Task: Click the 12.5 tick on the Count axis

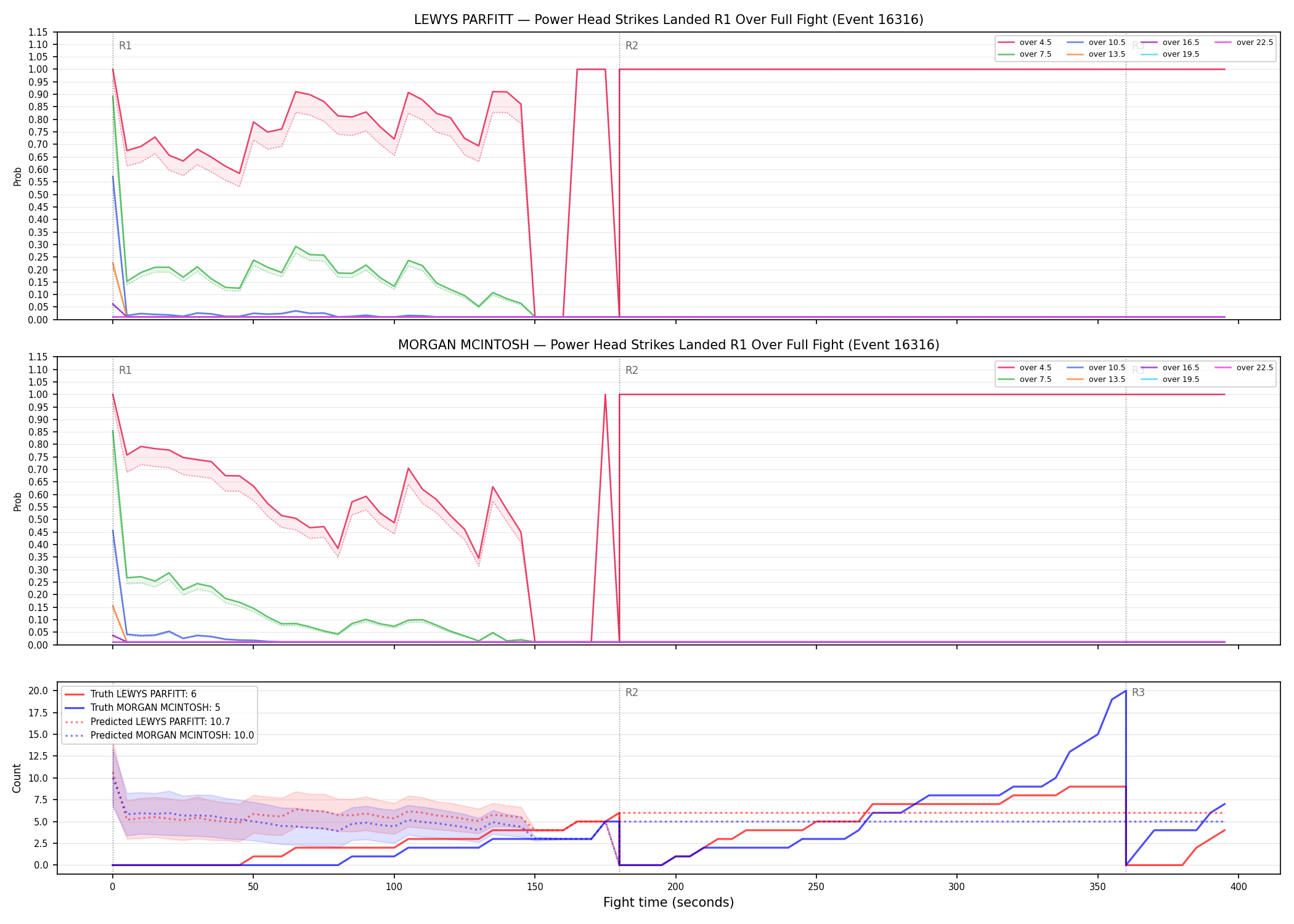Action: (x=38, y=756)
